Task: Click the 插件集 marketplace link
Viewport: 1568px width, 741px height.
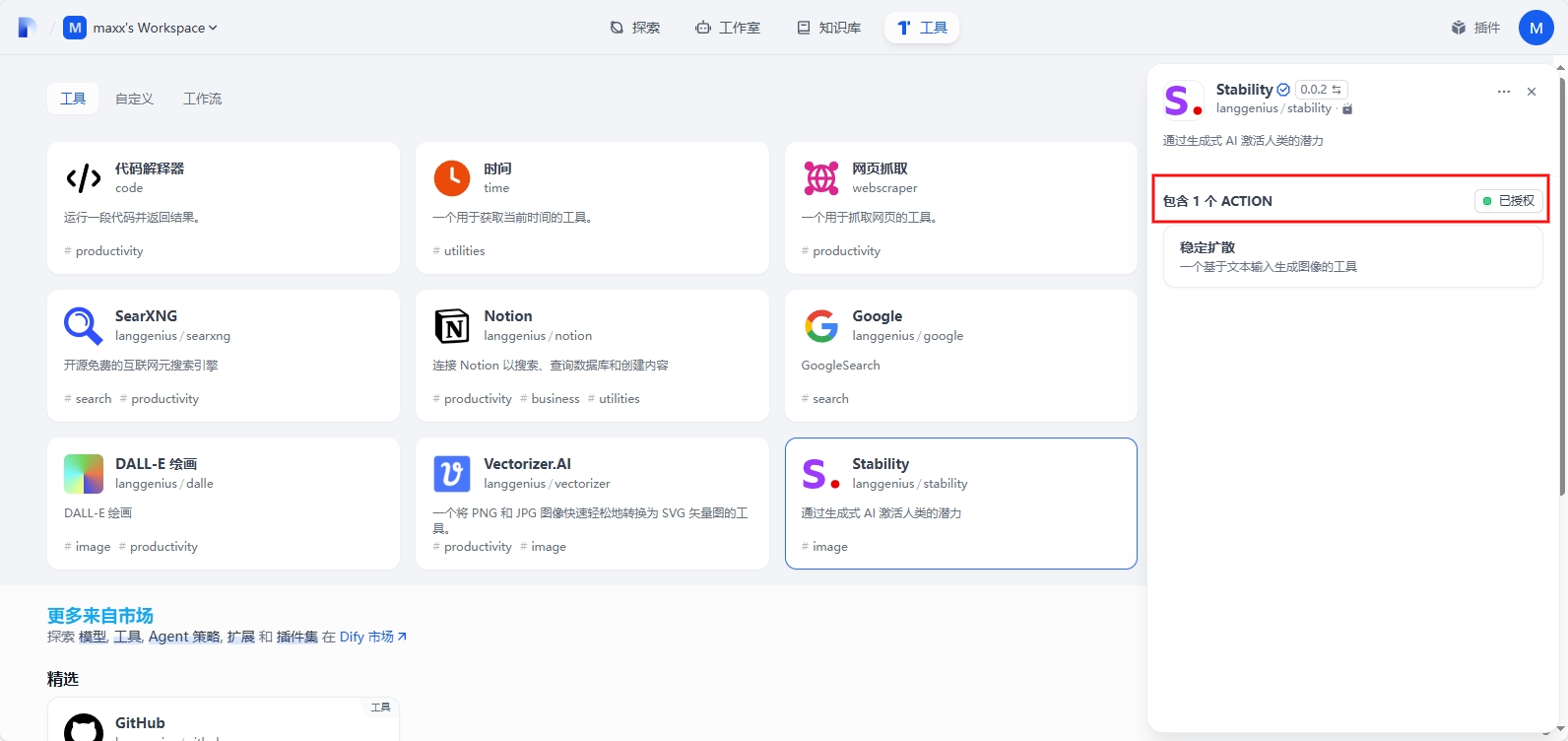Action: [x=296, y=637]
